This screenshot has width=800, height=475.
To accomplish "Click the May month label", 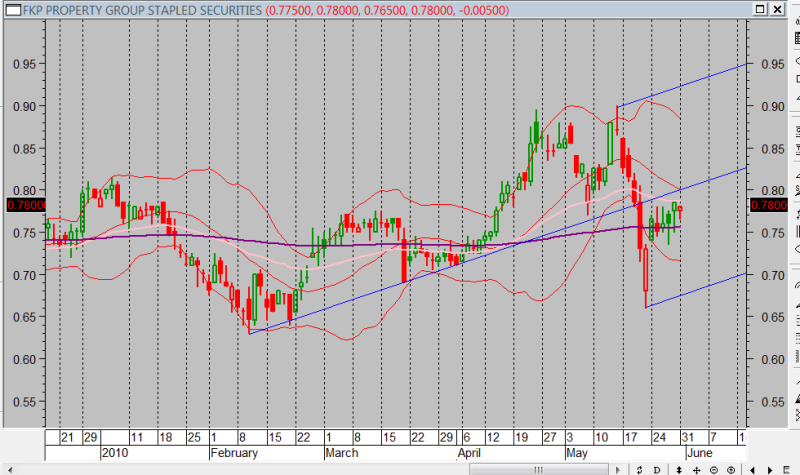I will pyautogui.click(x=577, y=453).
